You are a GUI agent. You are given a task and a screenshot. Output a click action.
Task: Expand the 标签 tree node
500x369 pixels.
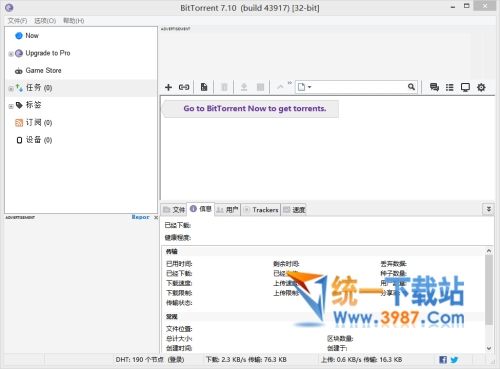point(11,106)
